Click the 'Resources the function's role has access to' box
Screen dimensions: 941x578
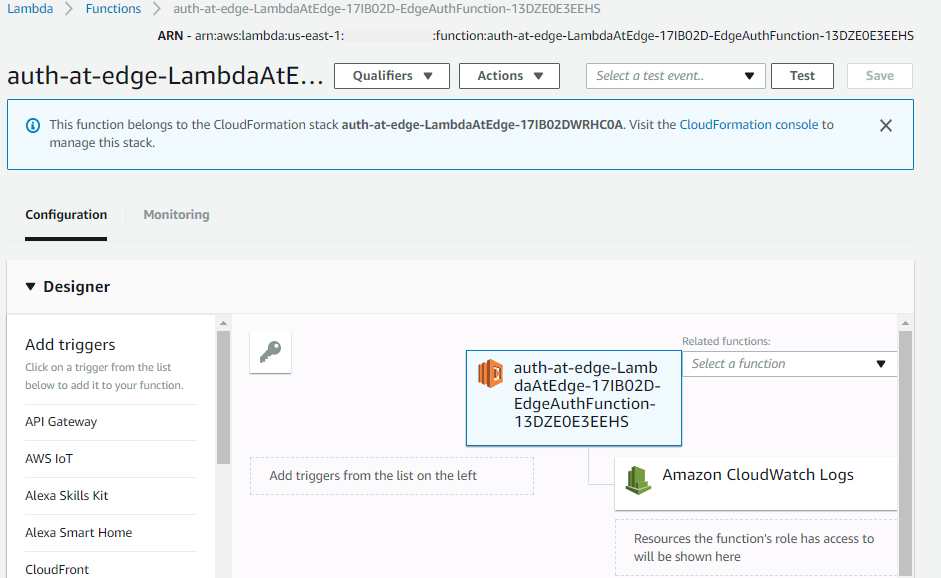756,547
